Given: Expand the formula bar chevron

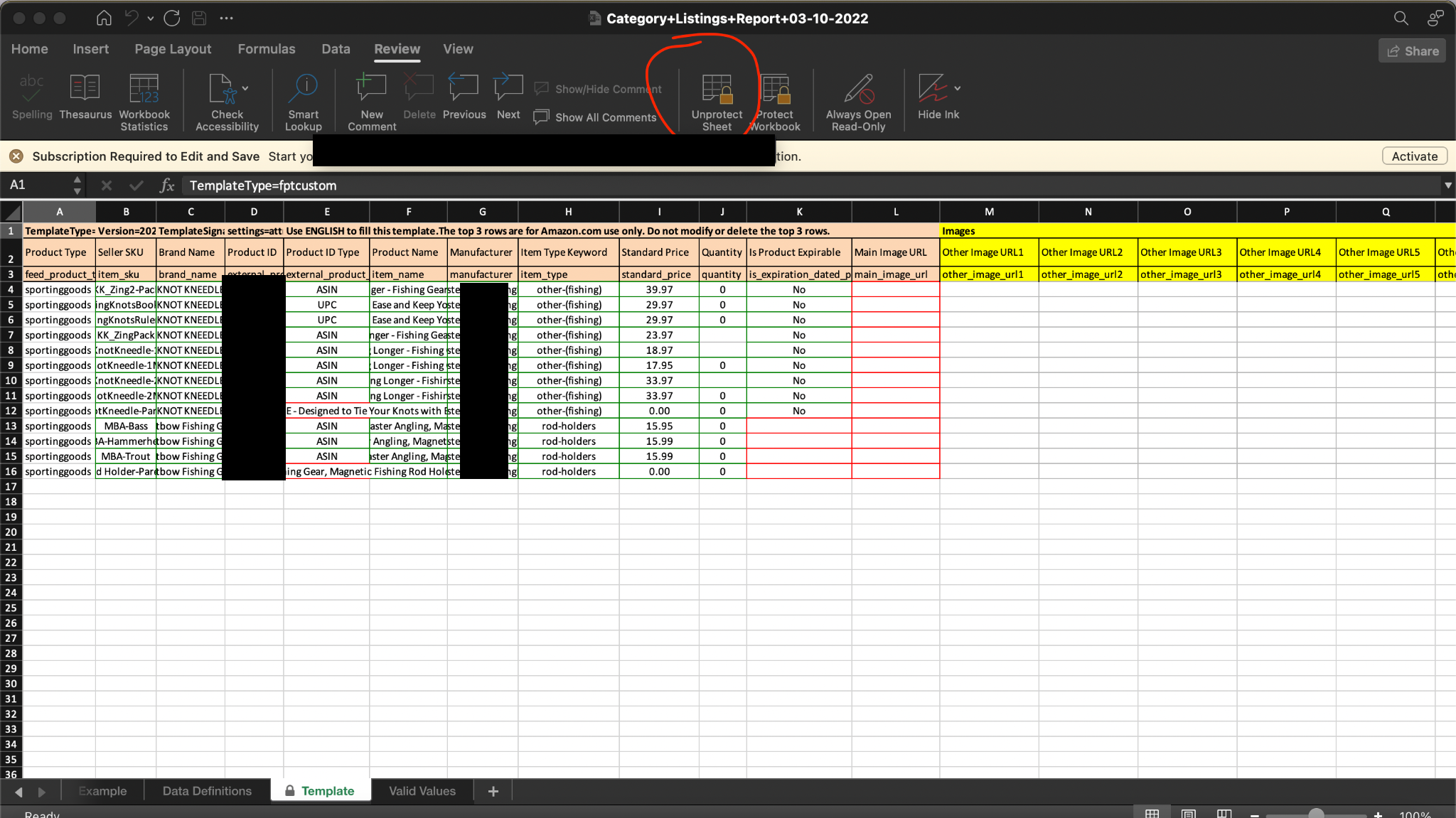Looking at the screenshot, I should pyautogui.click(x=1447, y=185).
